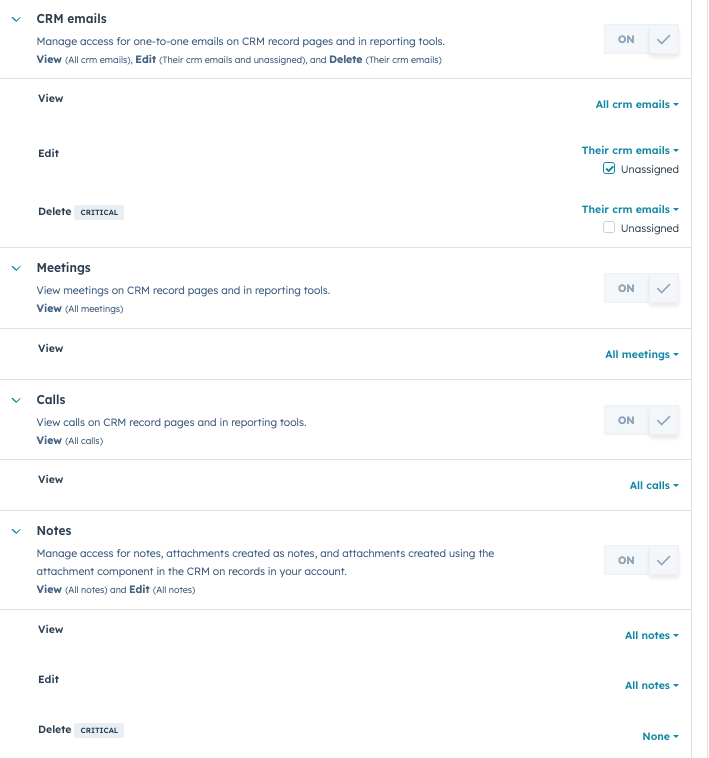Collapse the Meetings section chevron

pyautogui.click(x=16, y=268)
